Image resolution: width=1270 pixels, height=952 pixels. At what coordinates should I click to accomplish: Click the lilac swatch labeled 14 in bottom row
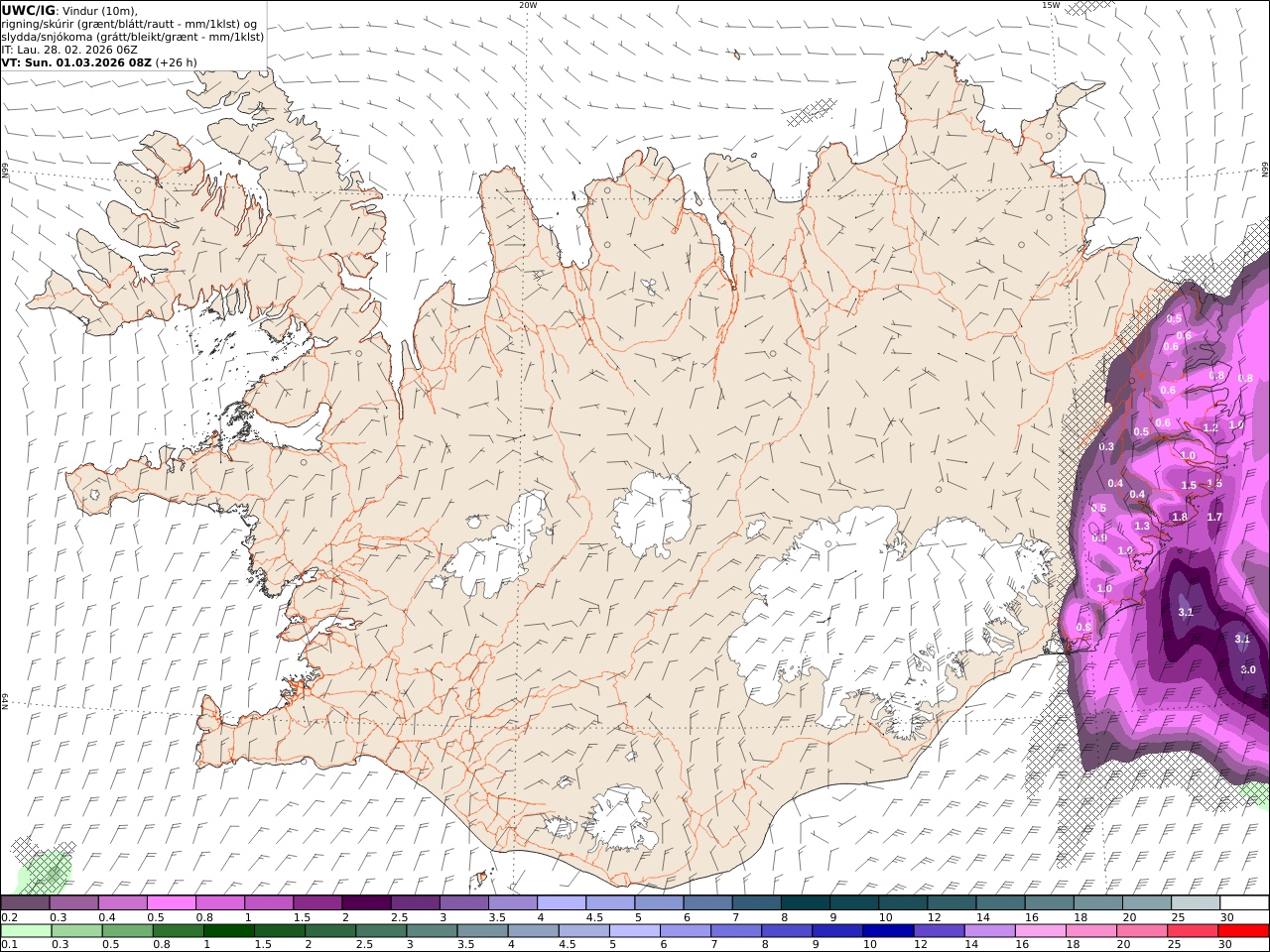(989, 930)
